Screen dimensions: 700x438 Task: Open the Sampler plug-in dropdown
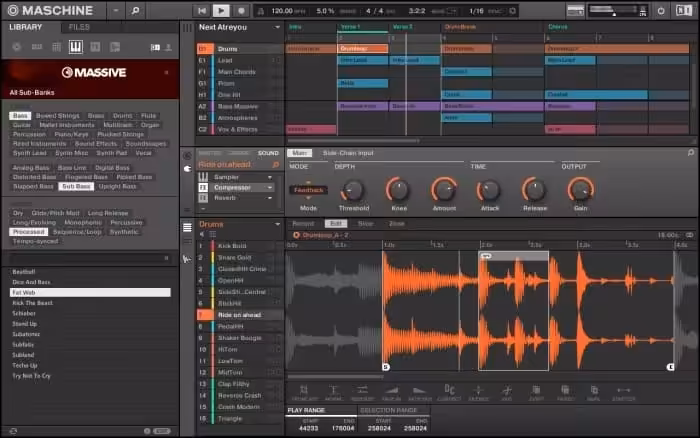point(270,177)
